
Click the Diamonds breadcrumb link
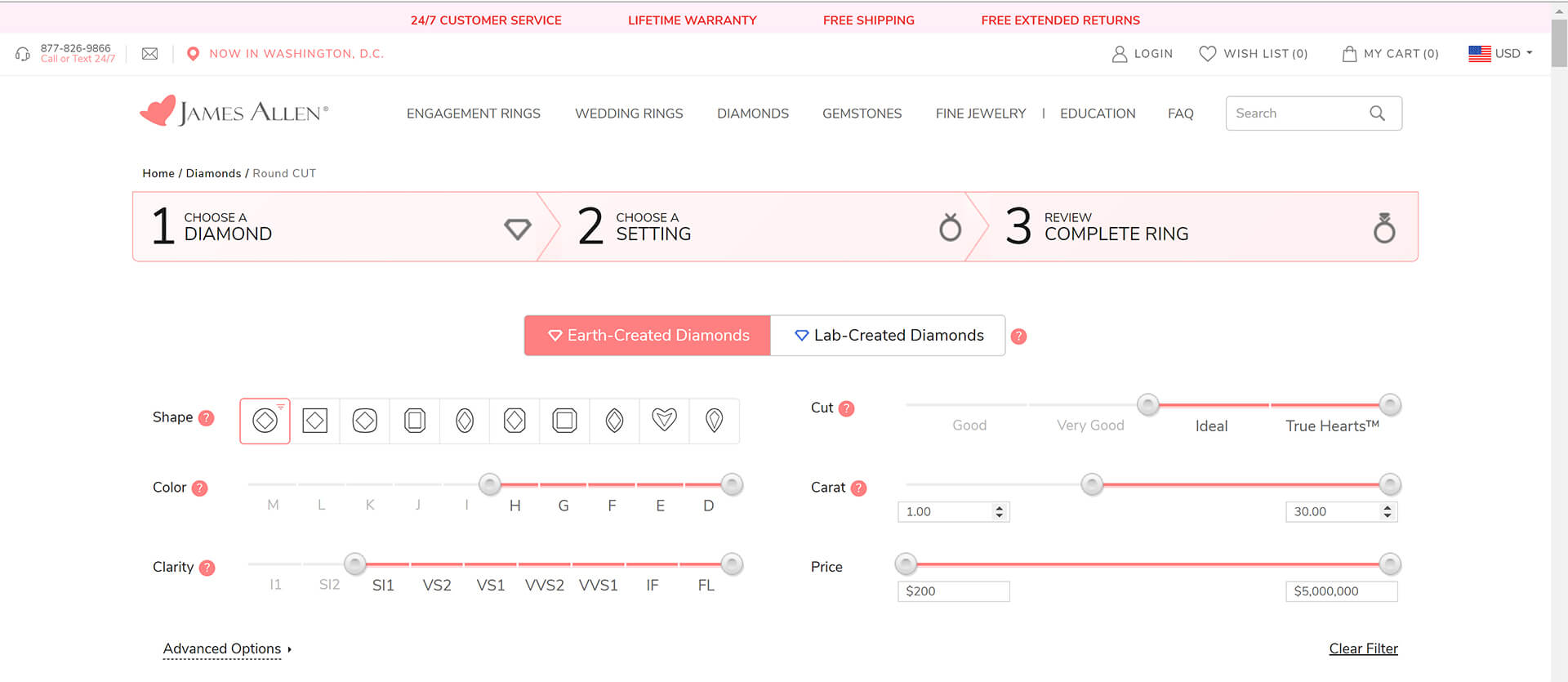coord(213,173)
